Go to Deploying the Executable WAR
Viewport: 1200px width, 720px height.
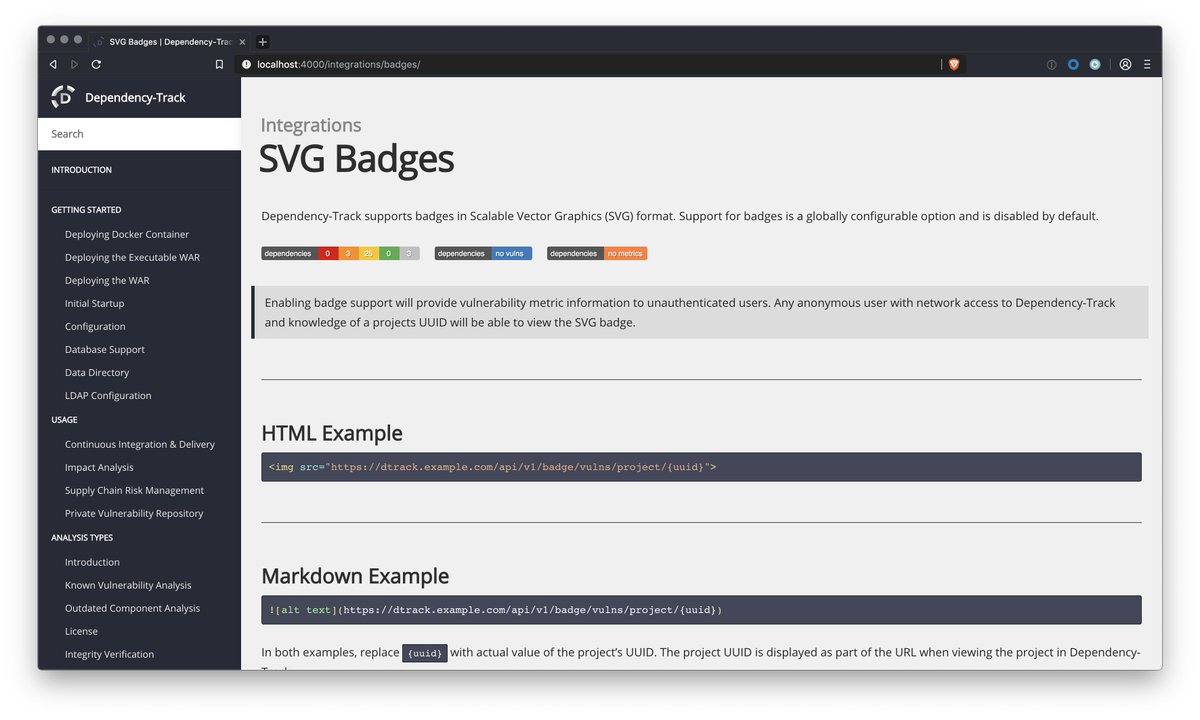point(132,257)
